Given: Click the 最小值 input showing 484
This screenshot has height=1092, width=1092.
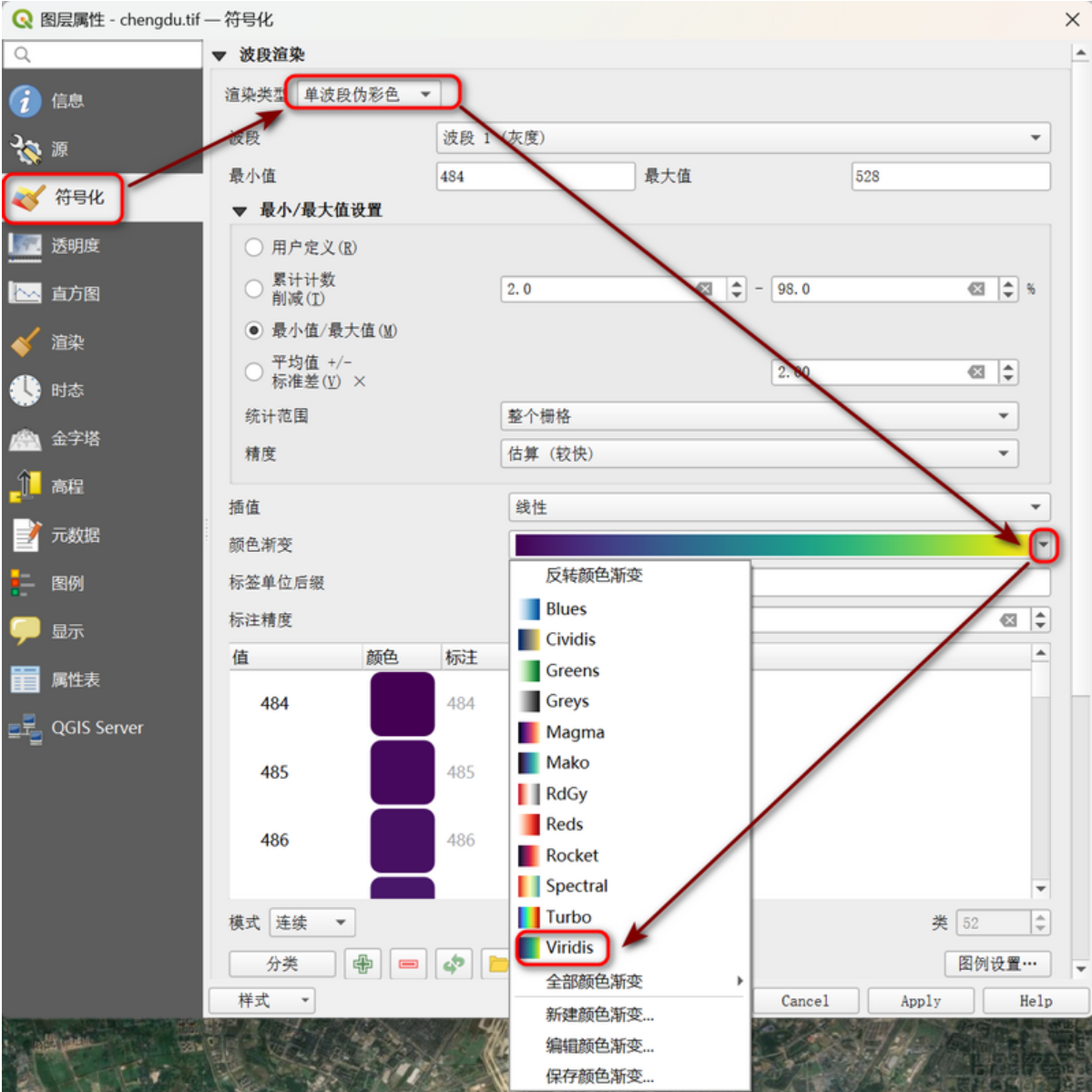Looking at the screenshot, I should (536, 176).
